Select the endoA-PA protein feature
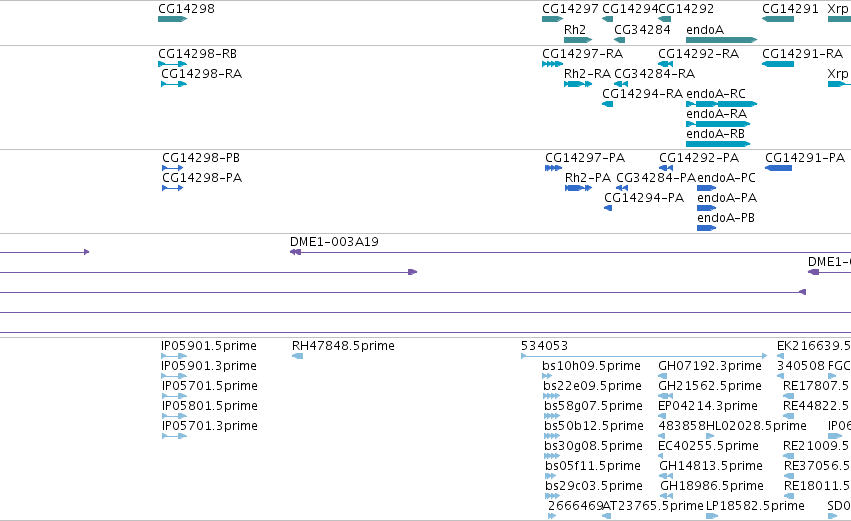Screen dimensions: 851x521 [x=707, y=208]
